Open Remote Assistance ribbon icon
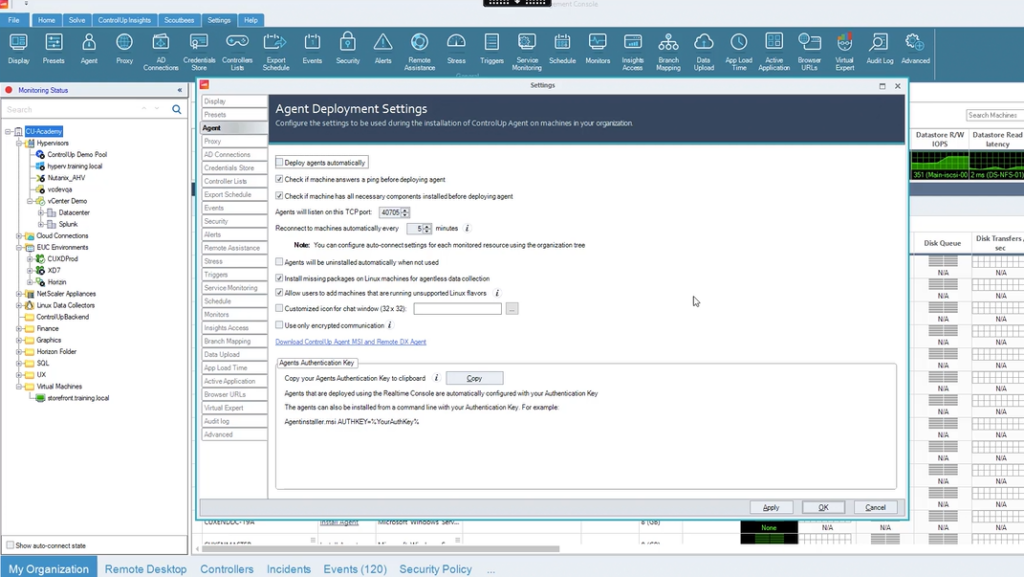This screenshot has height=577, width=1024. pos(419,52)
